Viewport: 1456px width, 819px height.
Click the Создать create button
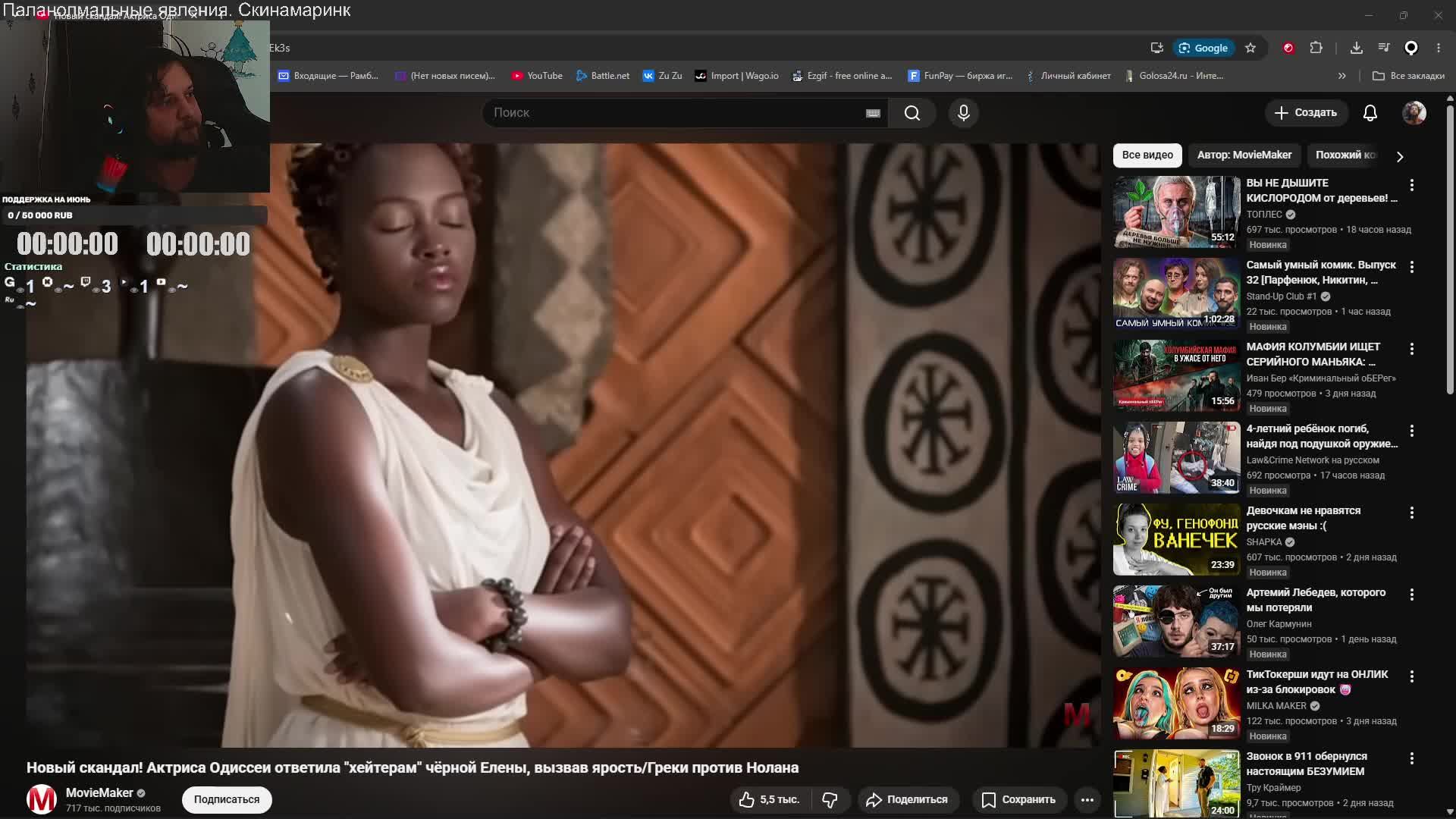(x=1306, y=113)
